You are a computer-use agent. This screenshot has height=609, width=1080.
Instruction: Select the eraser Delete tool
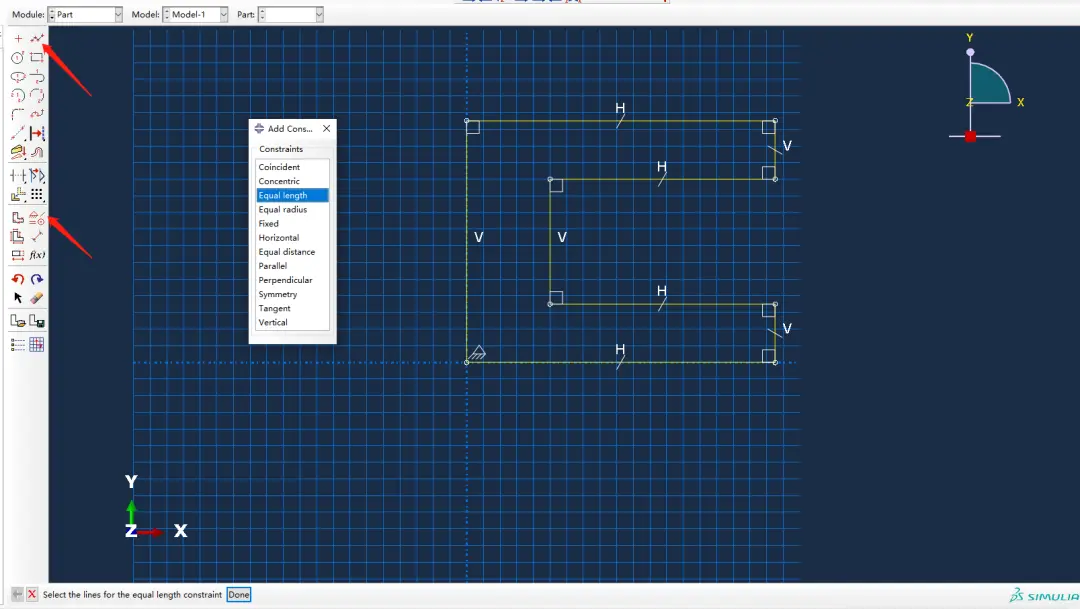click(x=37, y=298)
